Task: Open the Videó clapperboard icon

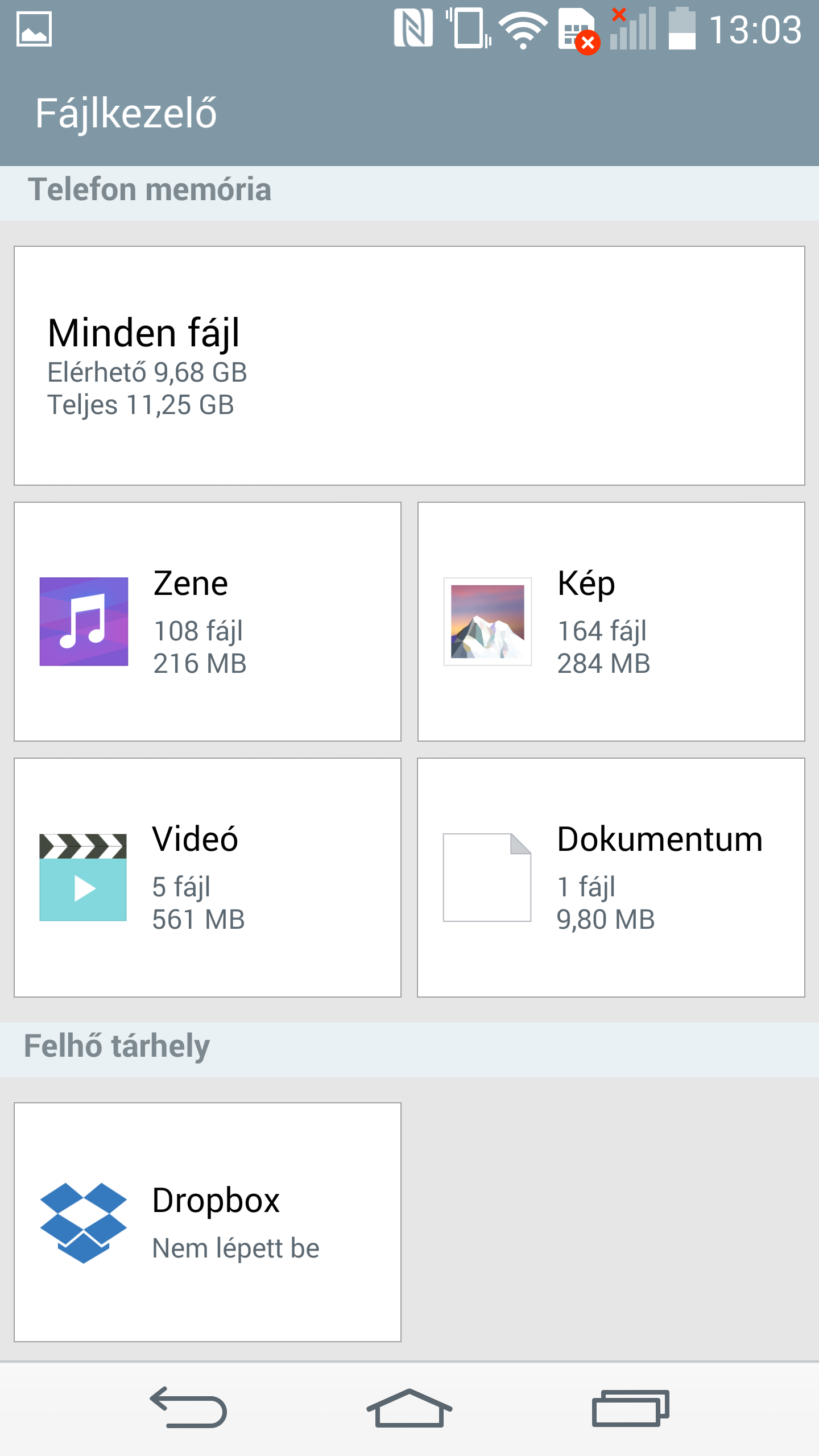Action: tap(83, 877)
